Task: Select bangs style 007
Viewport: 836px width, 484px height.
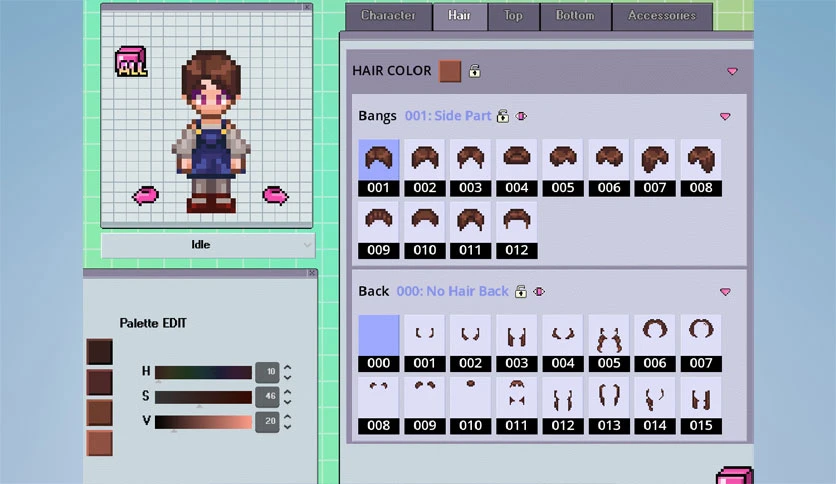Action: [655, 168]
